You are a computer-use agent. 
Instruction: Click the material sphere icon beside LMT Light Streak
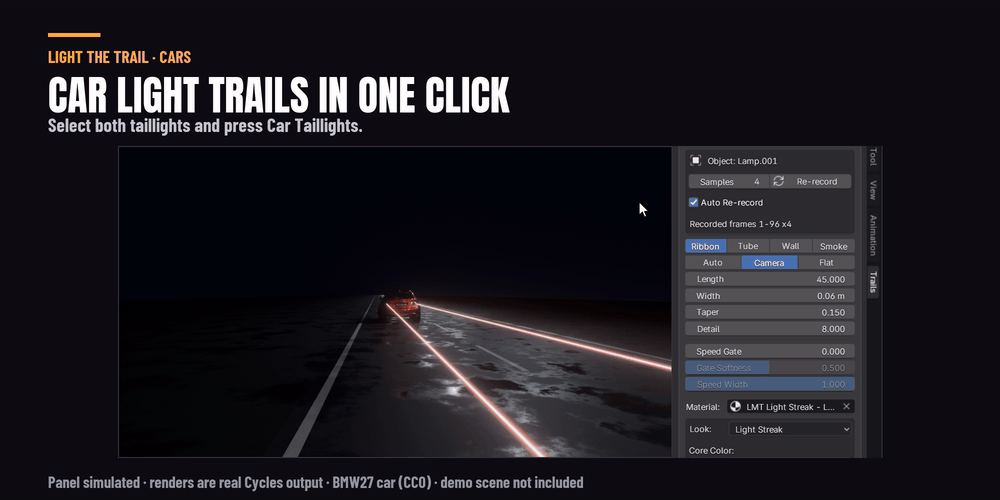pos(735,407)
